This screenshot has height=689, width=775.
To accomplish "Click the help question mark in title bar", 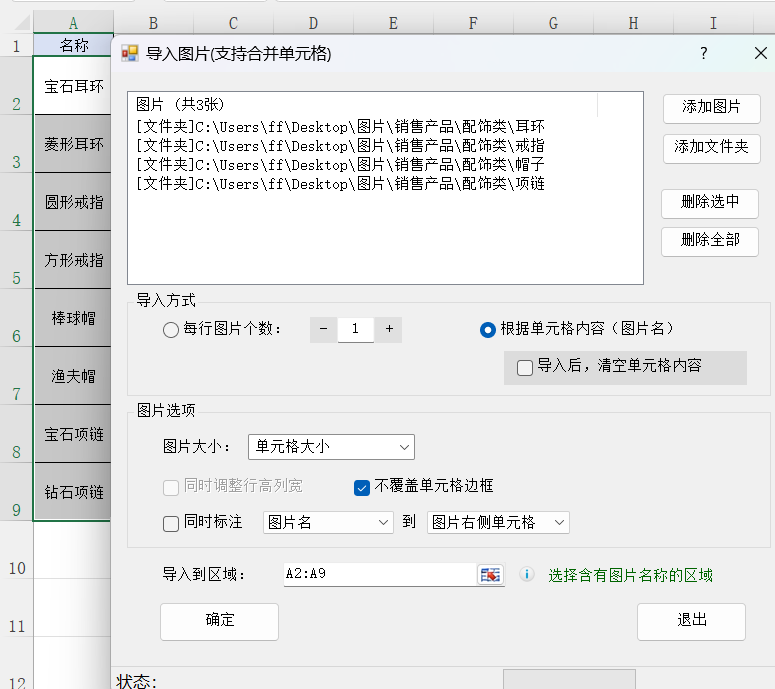I will [x=704, y=54].
